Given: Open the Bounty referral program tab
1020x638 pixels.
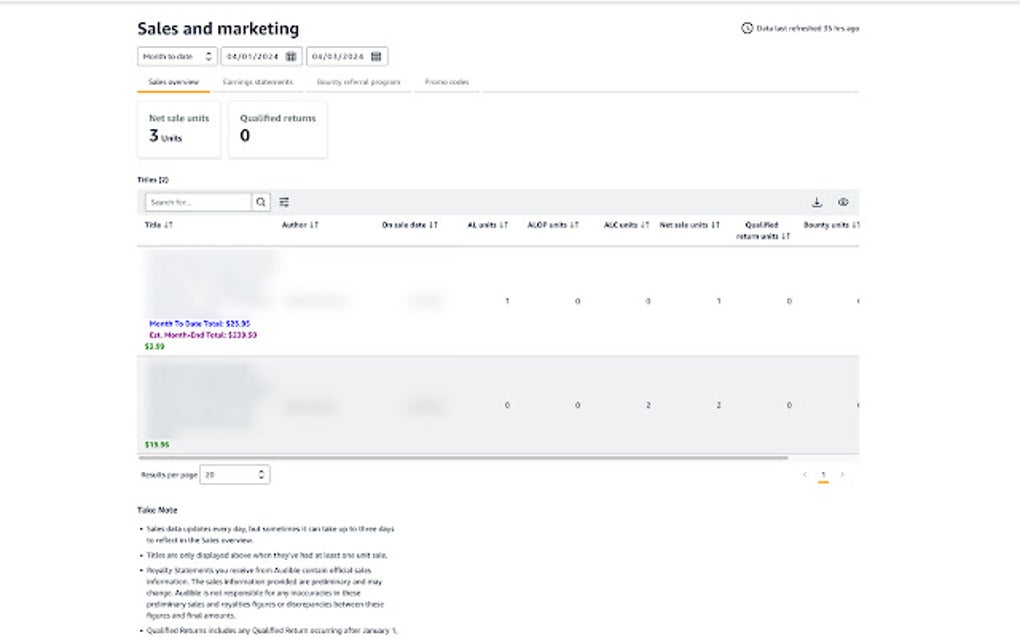Looking at the screenshot, I should click(358, 82).
